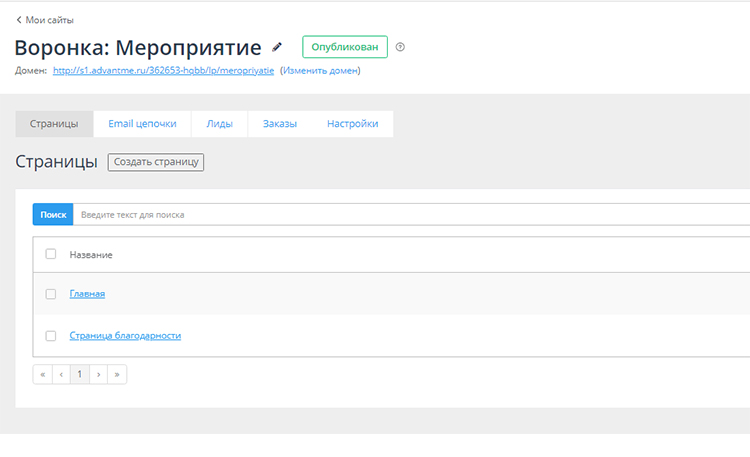Image resolution: width=750 pixels, height=457 pixels.
Task: Click the pencil edit icon beside funnel title
Action: [x=278, y=47]
